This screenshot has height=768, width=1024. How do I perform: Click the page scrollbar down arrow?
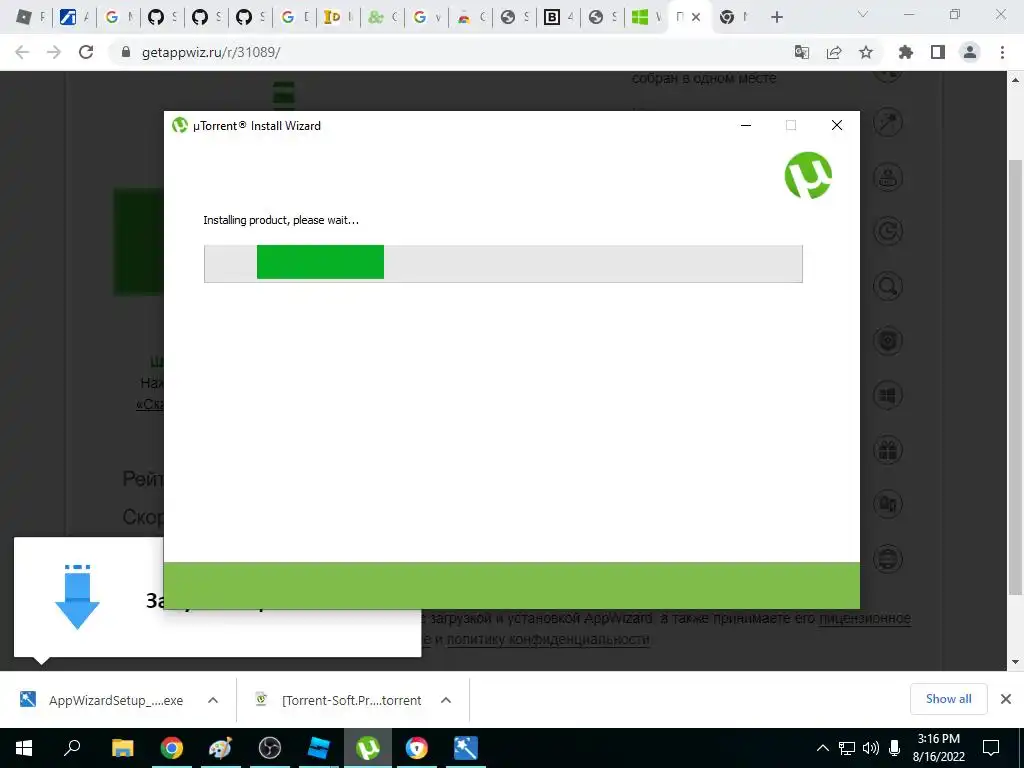[x=1015, y=662]
